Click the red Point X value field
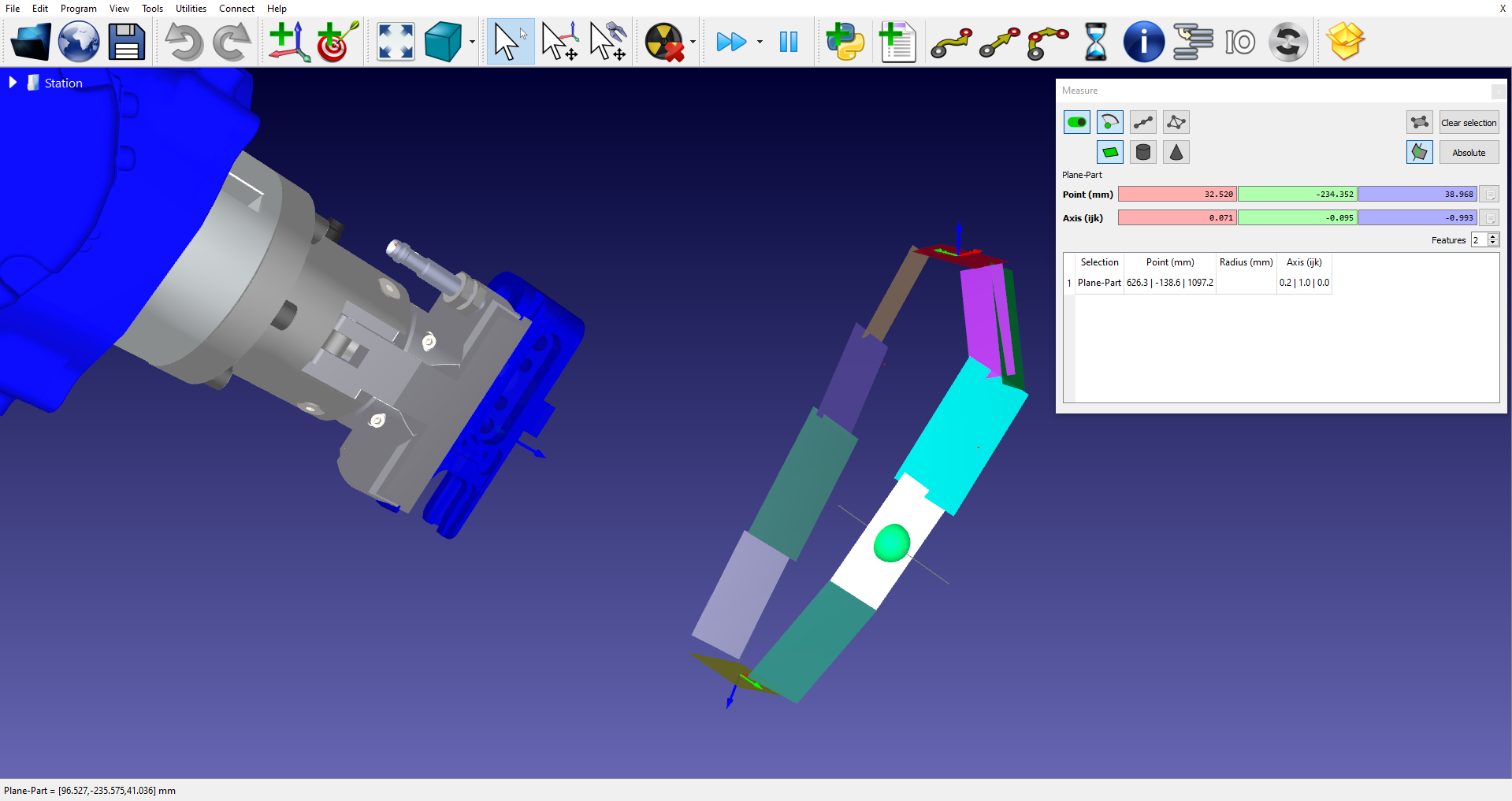1512x801 pixels. 1177,195
